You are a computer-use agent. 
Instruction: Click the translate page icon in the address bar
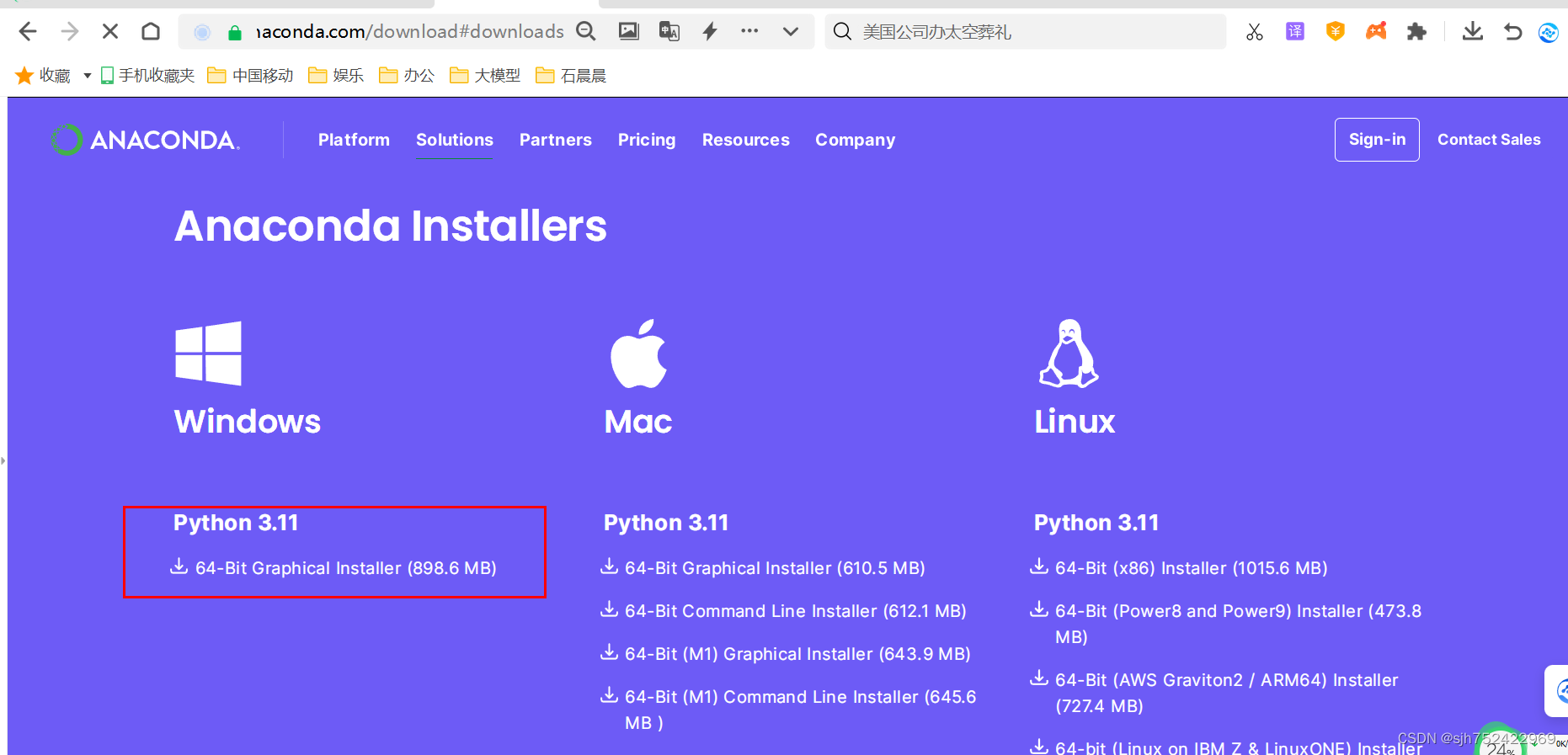coord(669,32)
